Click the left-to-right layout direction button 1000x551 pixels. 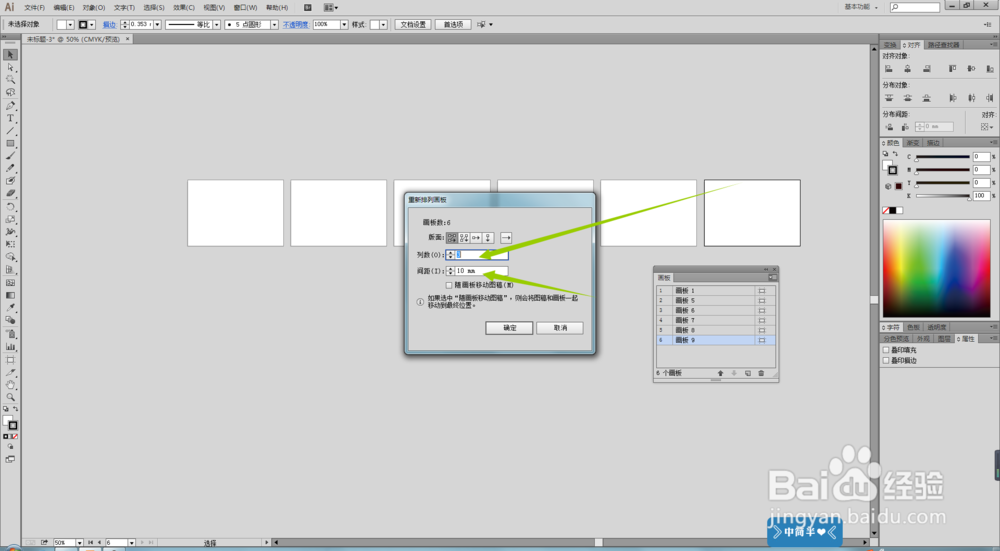tap(506, 237)
